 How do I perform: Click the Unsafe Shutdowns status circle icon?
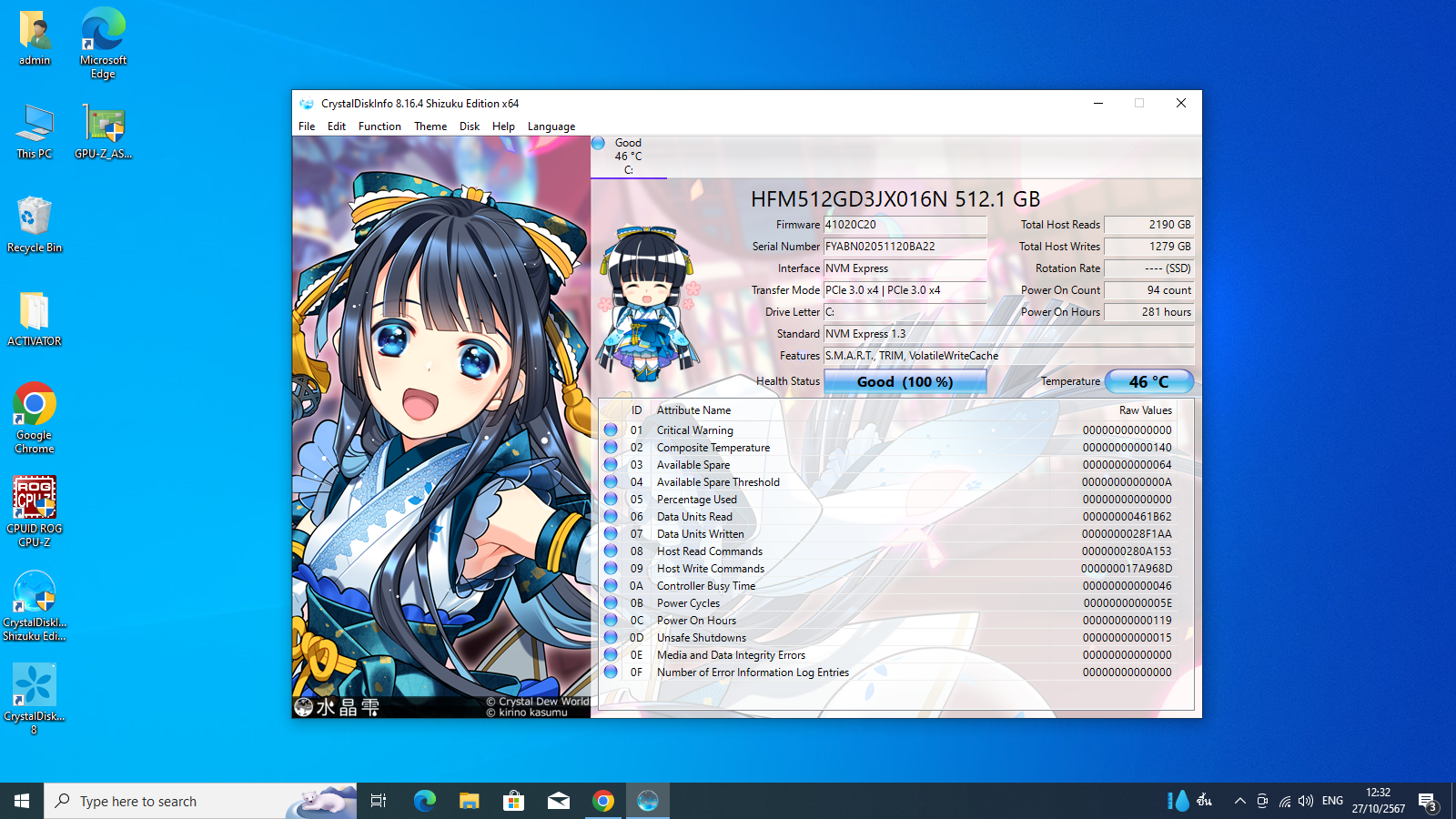(x=611, y=637)
